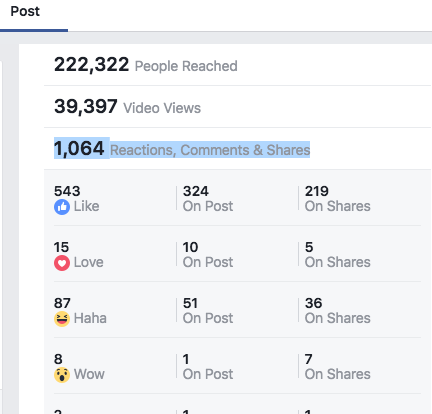
Task: Select the People Reached label
Action: [x=186, y=66]
